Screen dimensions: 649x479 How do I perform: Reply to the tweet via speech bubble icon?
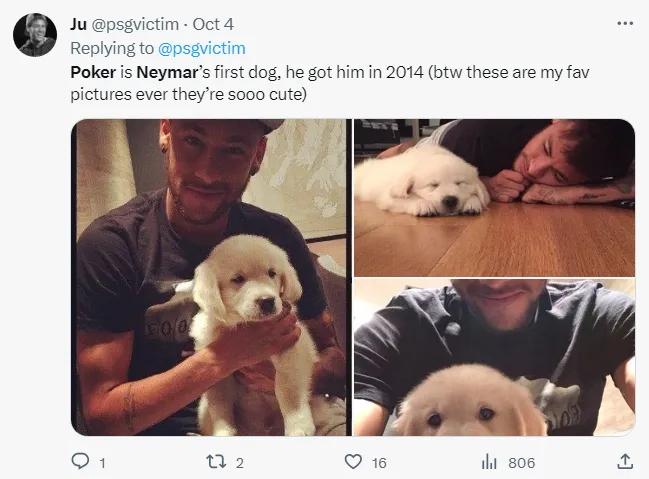point(81,462)
